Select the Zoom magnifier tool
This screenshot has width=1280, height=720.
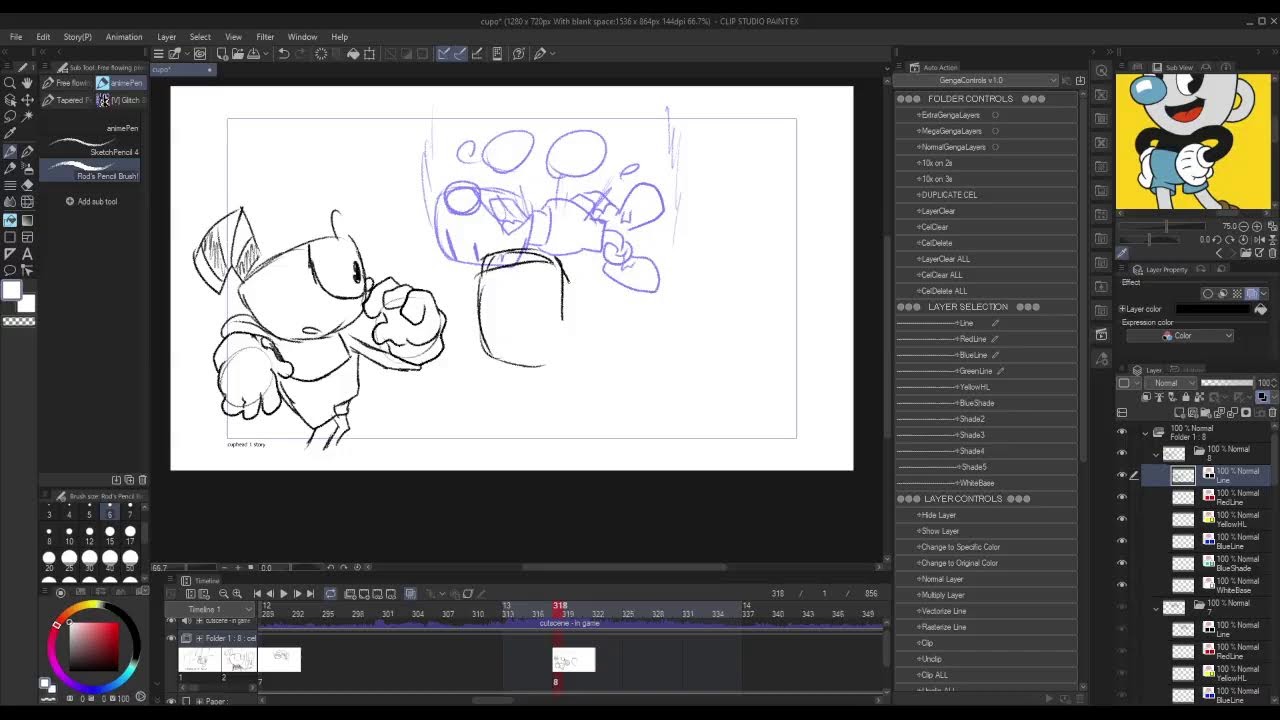pos(10,84)
